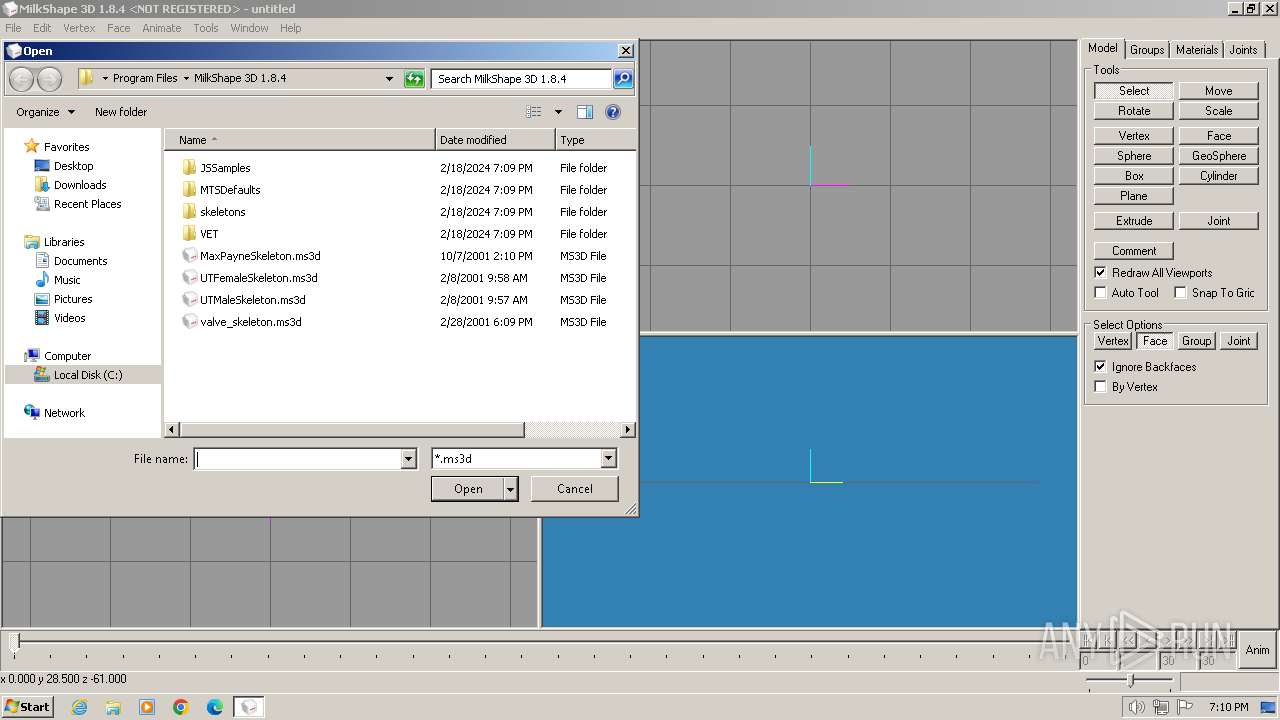1280x720 pixels.
Task: Click the Forward navigation arrow
Action: click(x=49, y=78)
